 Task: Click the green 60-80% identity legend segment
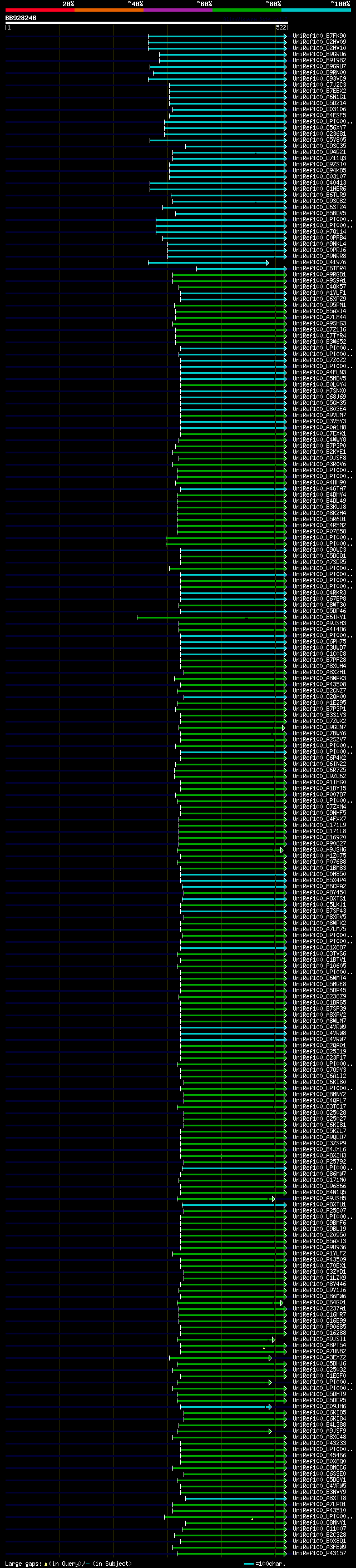click(x=247, y=10)
